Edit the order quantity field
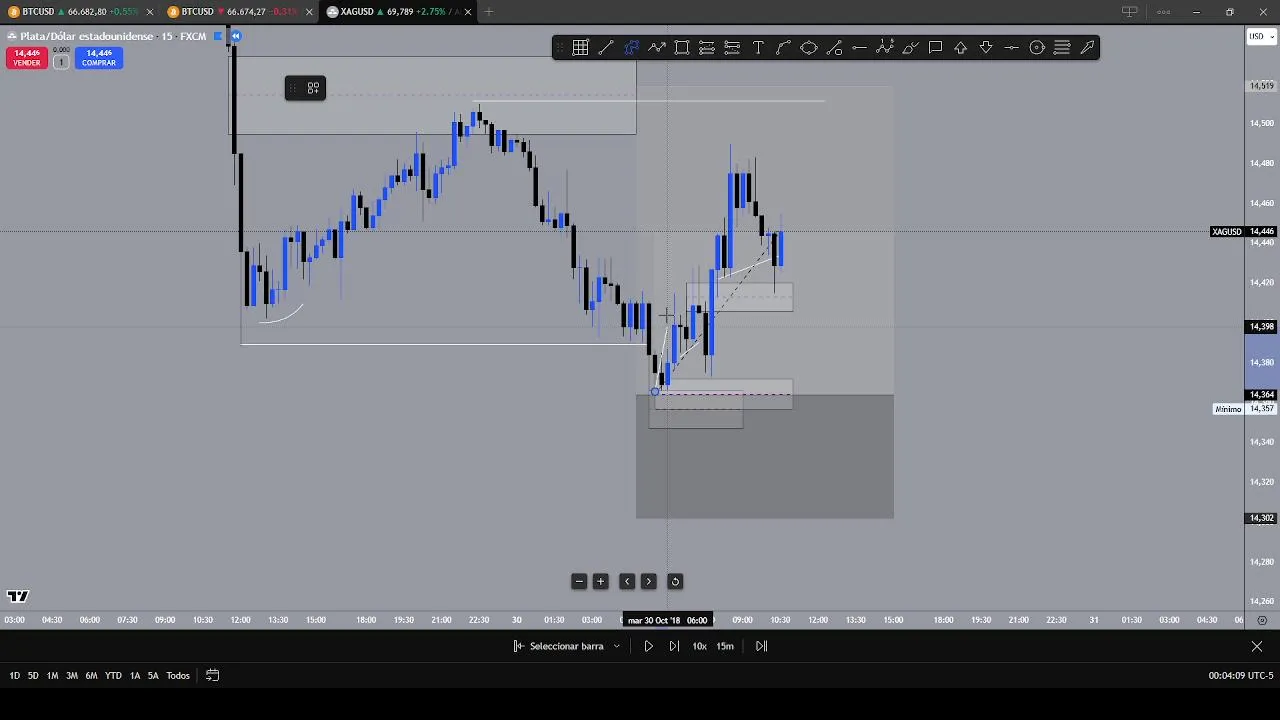1280x720 pixels. click(x=60, y=62)
